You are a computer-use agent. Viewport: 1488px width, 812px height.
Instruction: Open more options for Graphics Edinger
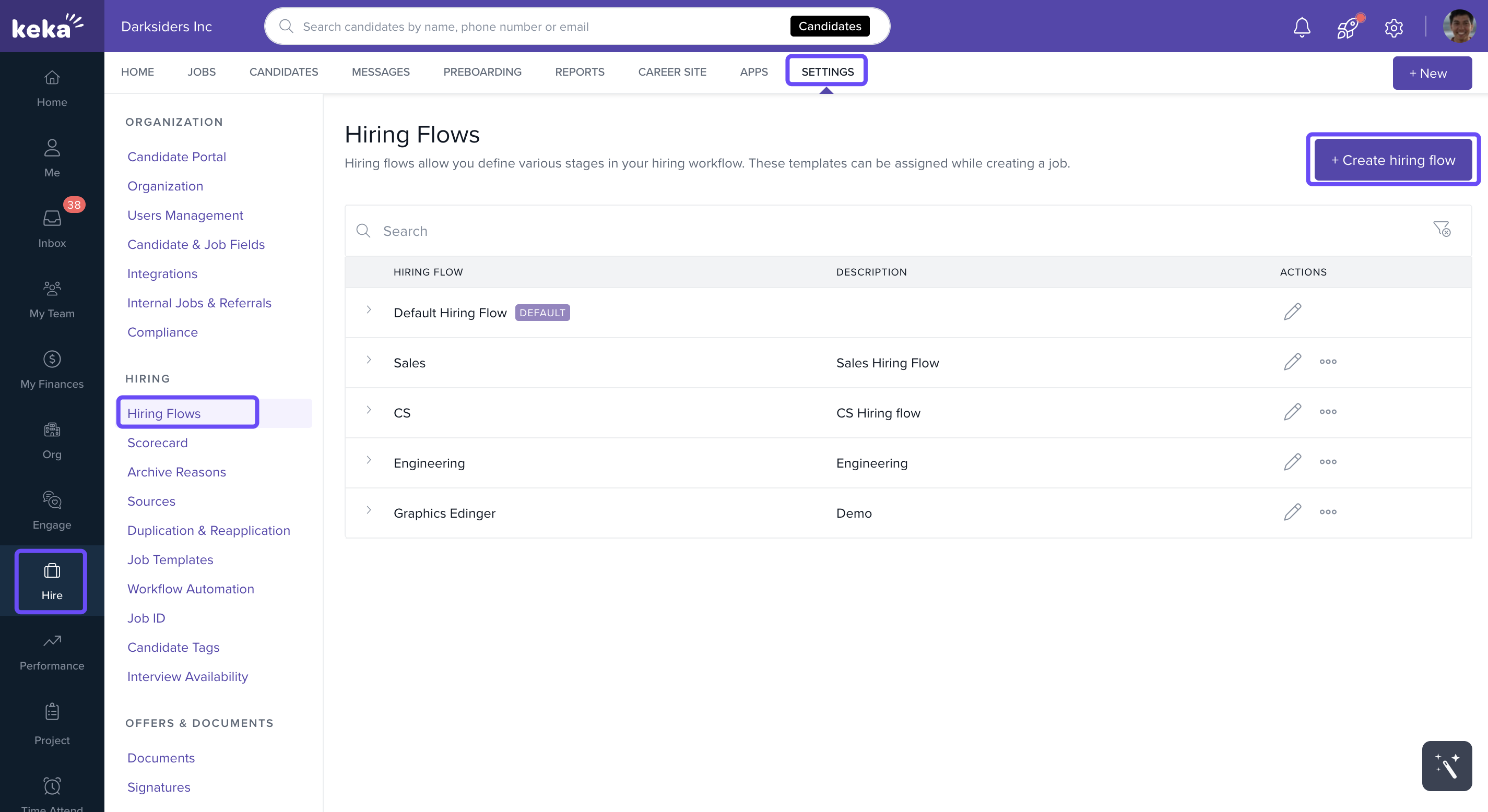tap(1327, 512)
